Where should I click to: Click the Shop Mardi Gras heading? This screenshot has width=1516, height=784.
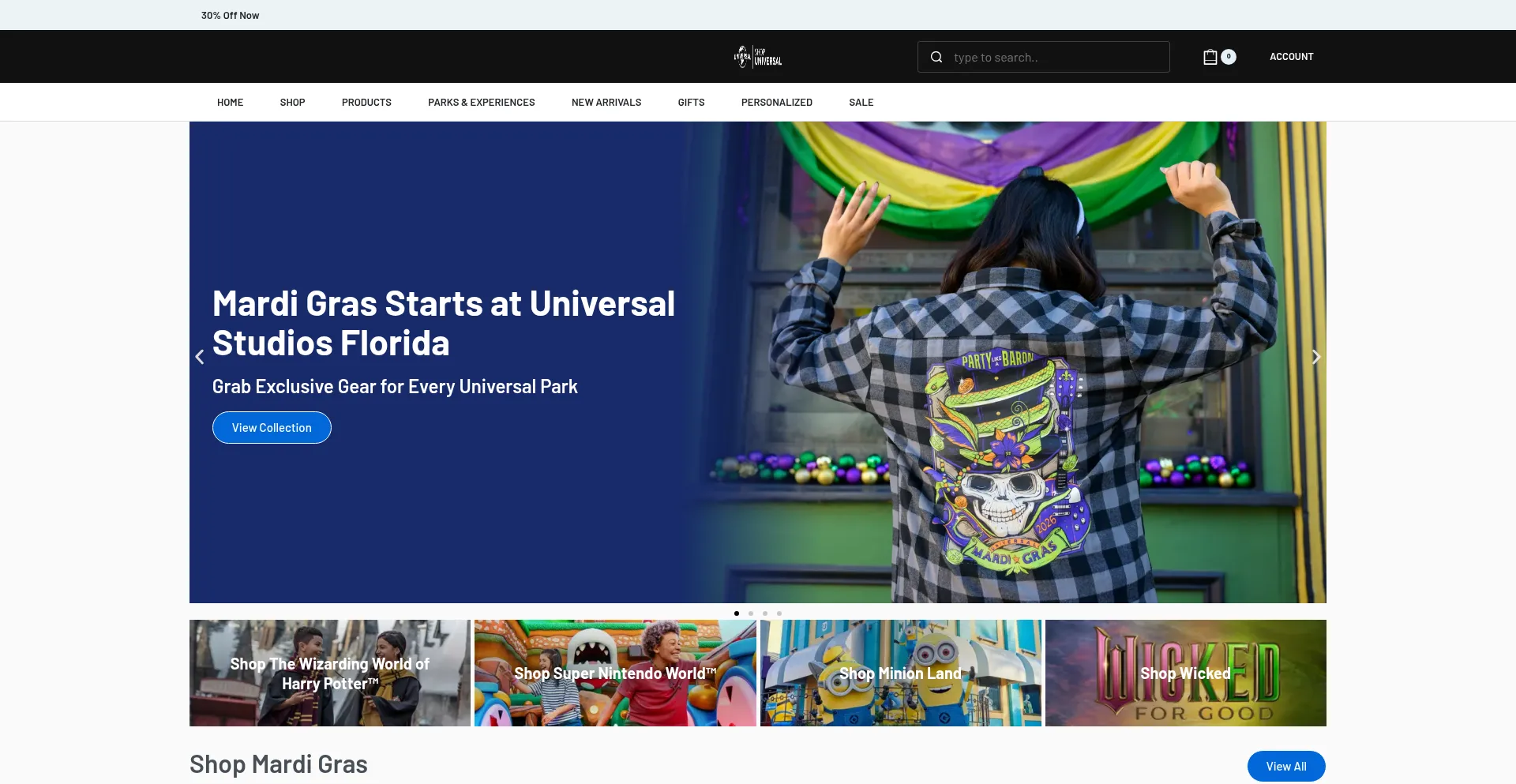tap(279, 764)
